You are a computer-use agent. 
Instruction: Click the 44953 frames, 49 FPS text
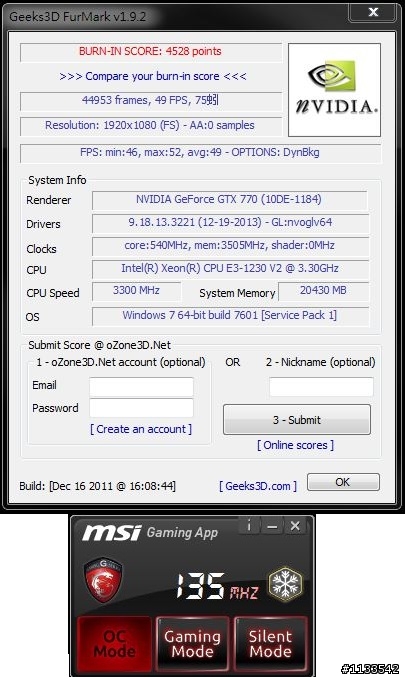(x=150, y=100)
